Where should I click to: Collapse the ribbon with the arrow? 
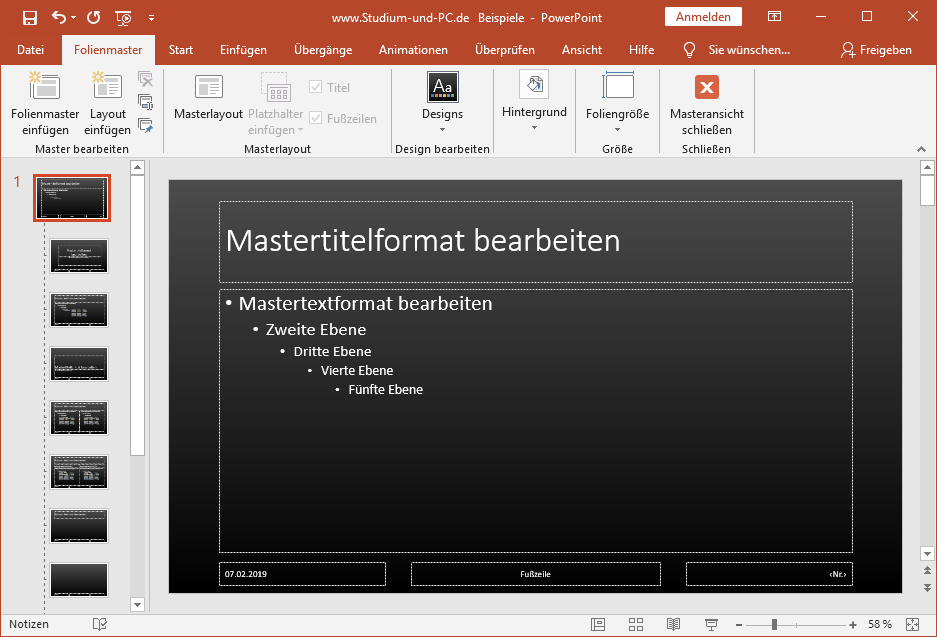tap(921, 149)
